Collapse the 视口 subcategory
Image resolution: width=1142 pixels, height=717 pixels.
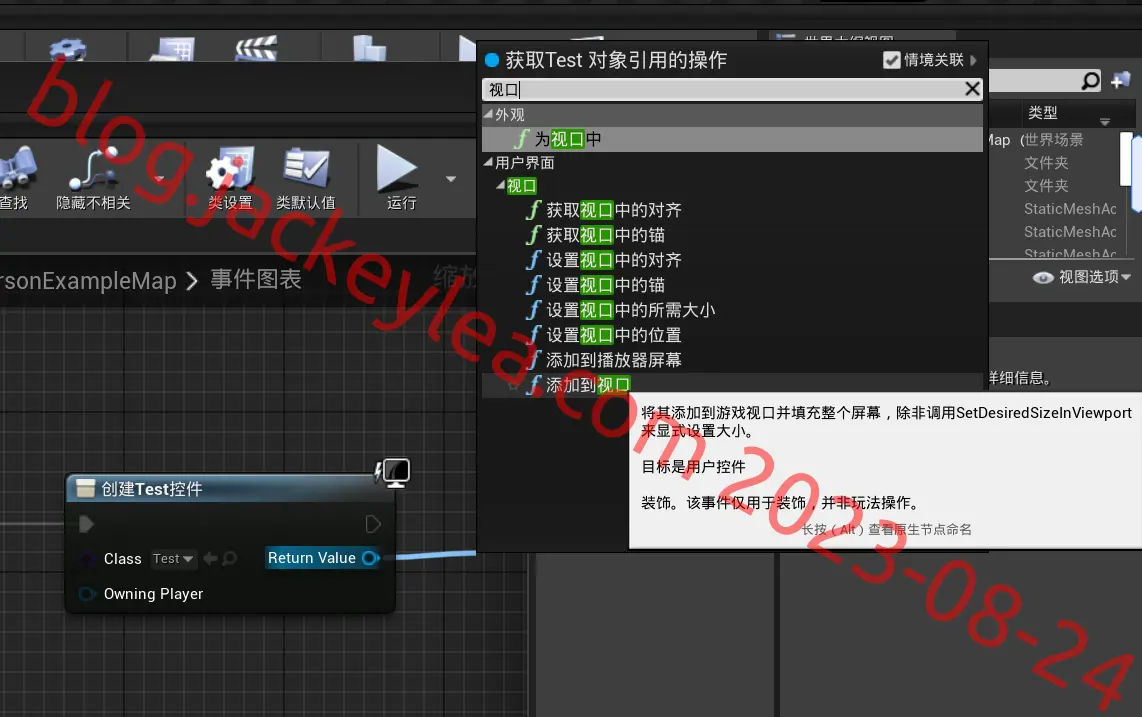(500, 186)
